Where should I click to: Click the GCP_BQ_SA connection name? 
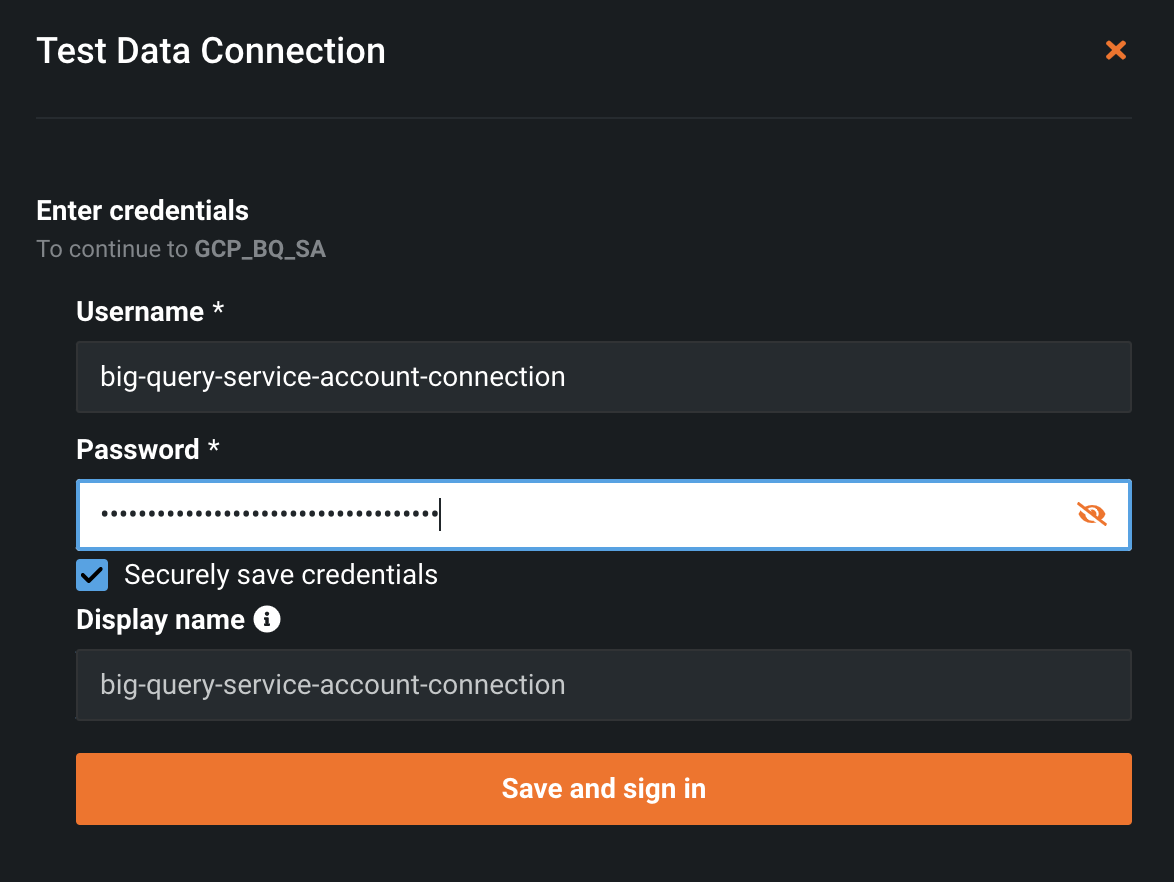[x=260, y=249]
